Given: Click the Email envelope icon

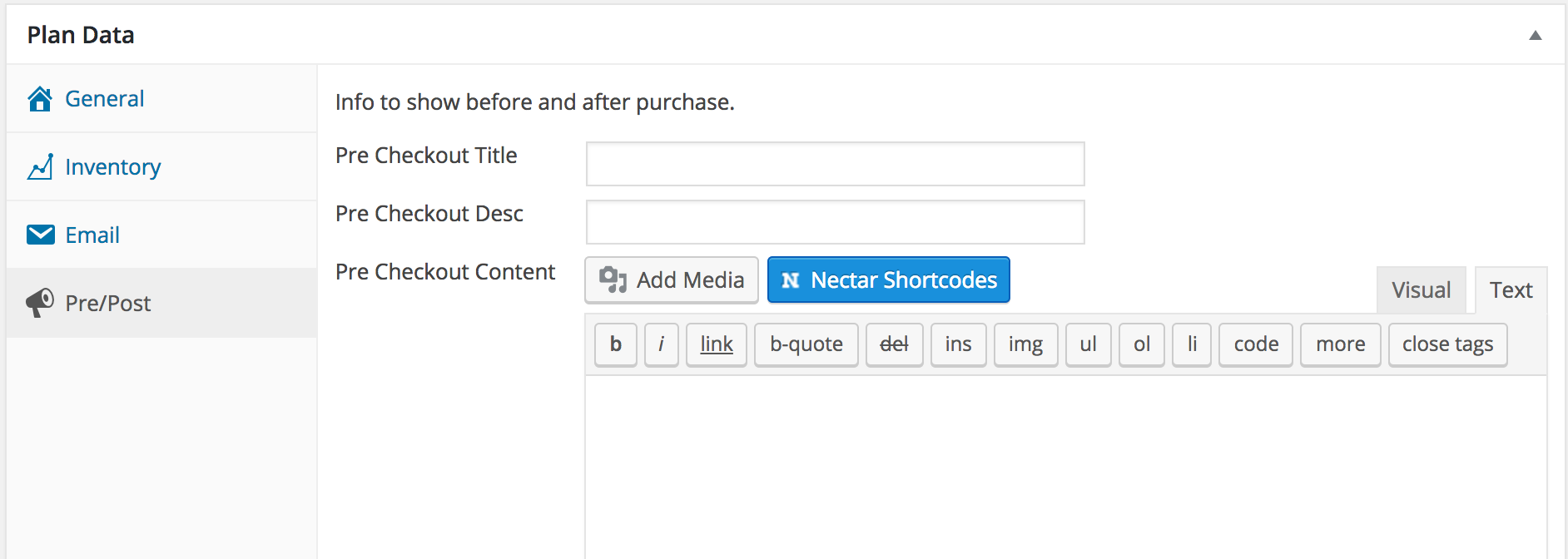Looking at the screenshot, I should point(40,235).
